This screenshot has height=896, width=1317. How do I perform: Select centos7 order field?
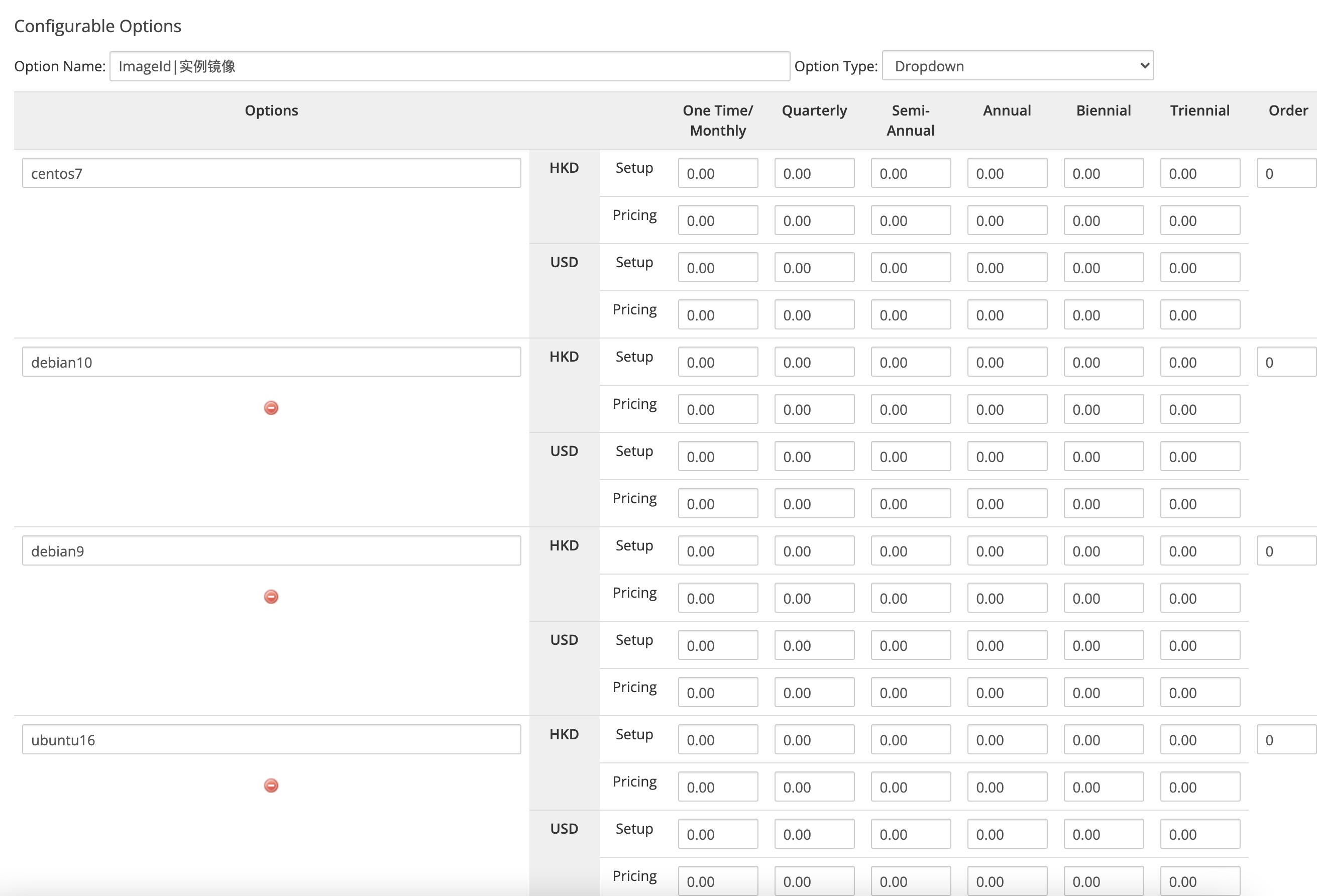(x=1286, y=173)
